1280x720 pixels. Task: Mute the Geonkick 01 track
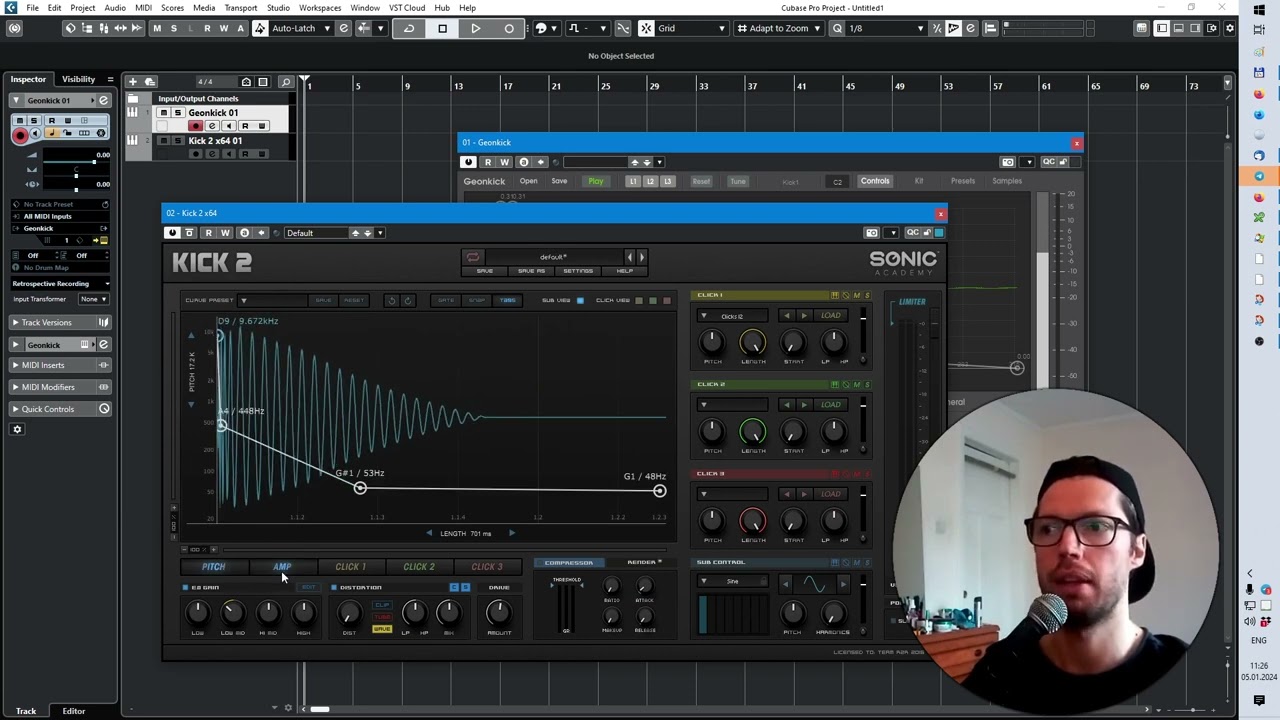(164, 113)
